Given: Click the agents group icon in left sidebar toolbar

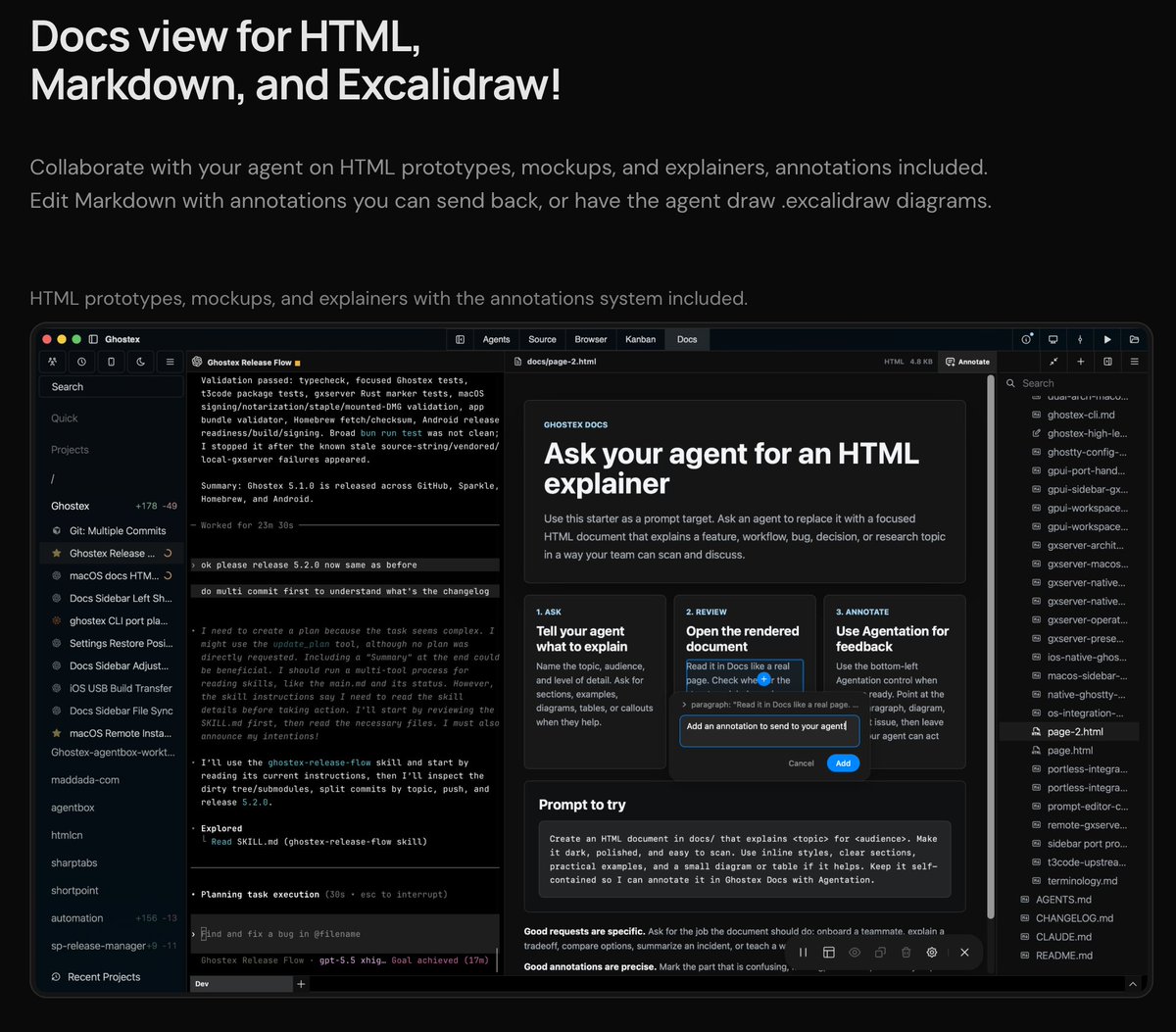Looking at the screenshot, I should click(52, 362).
